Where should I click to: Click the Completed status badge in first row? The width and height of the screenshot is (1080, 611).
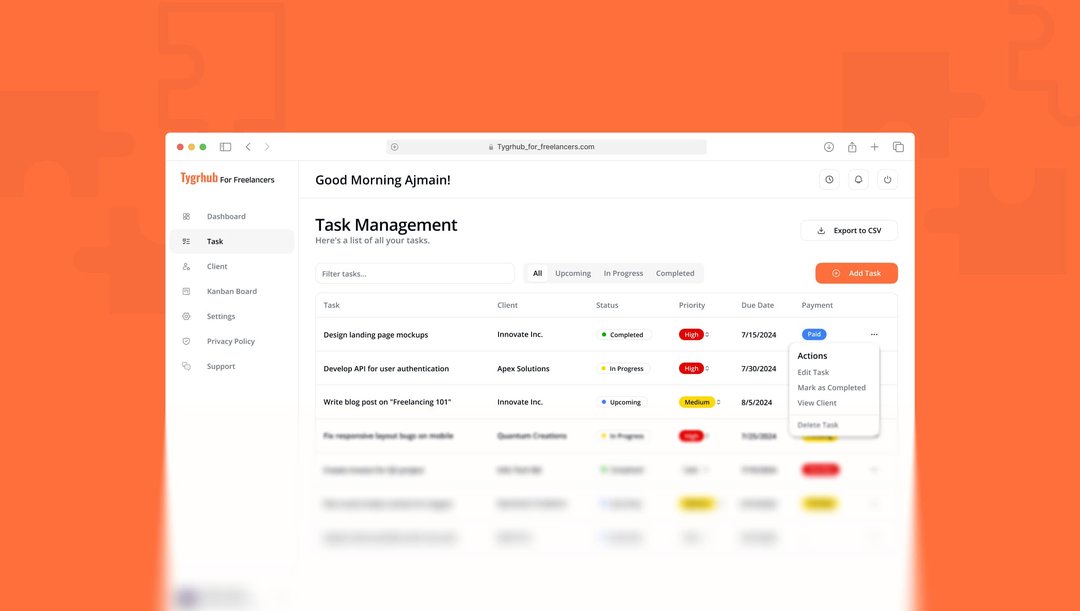(623, 335)
